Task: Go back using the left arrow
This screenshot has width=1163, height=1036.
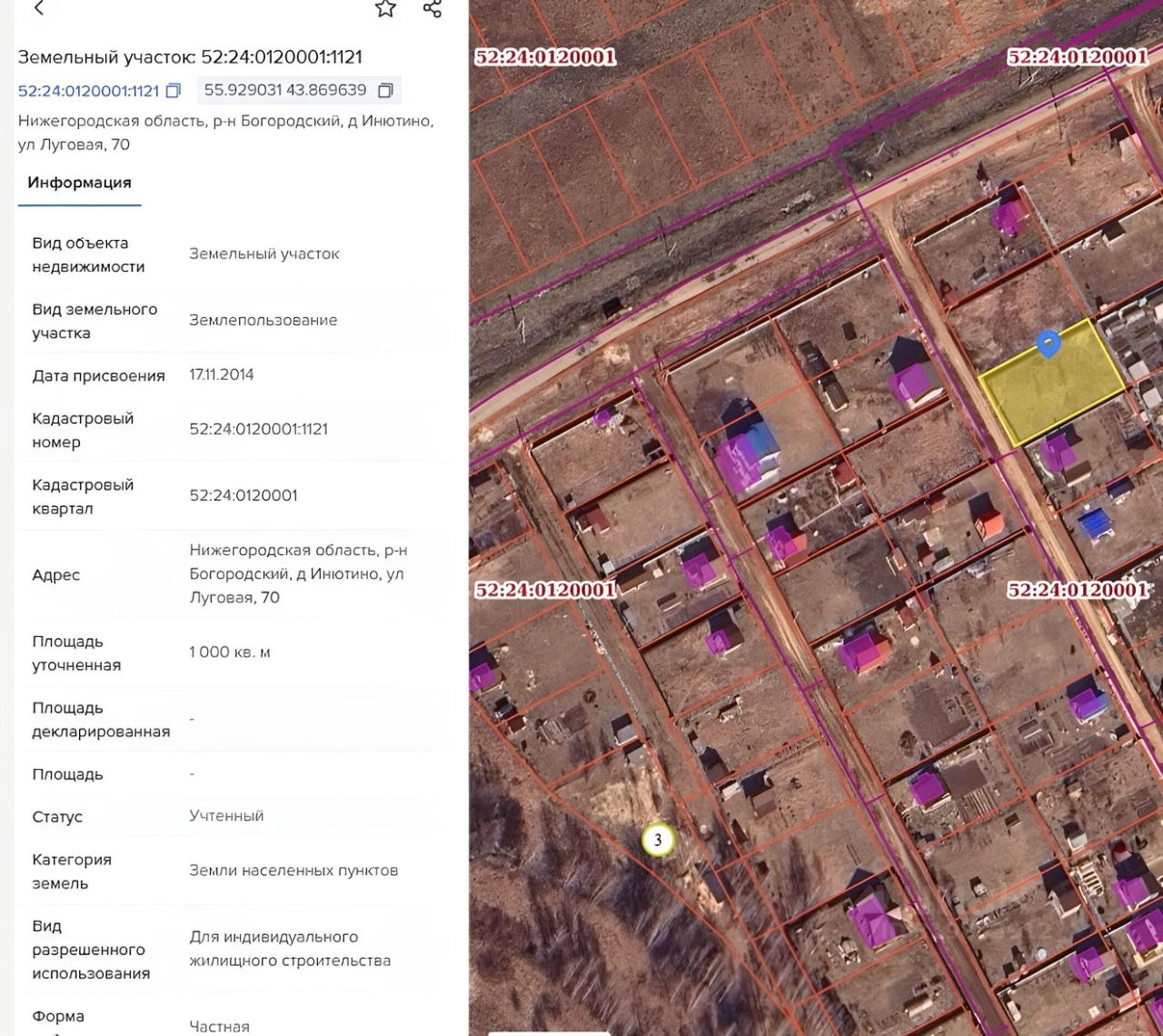Action: [x=38, y=9]
